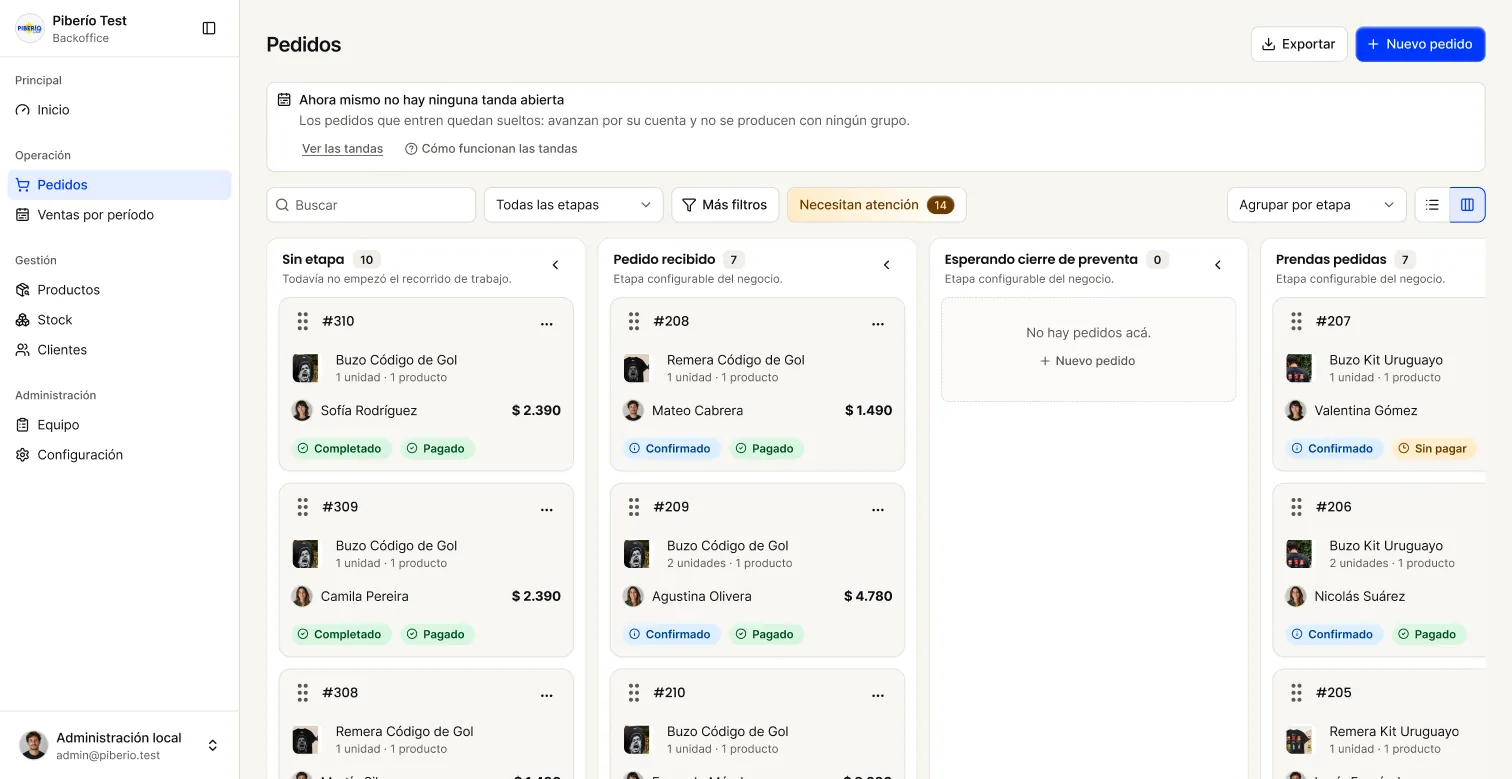Grab the drag handle on order #209
1512x779 pixels.
pyautogui.click(x=633, y=507)
